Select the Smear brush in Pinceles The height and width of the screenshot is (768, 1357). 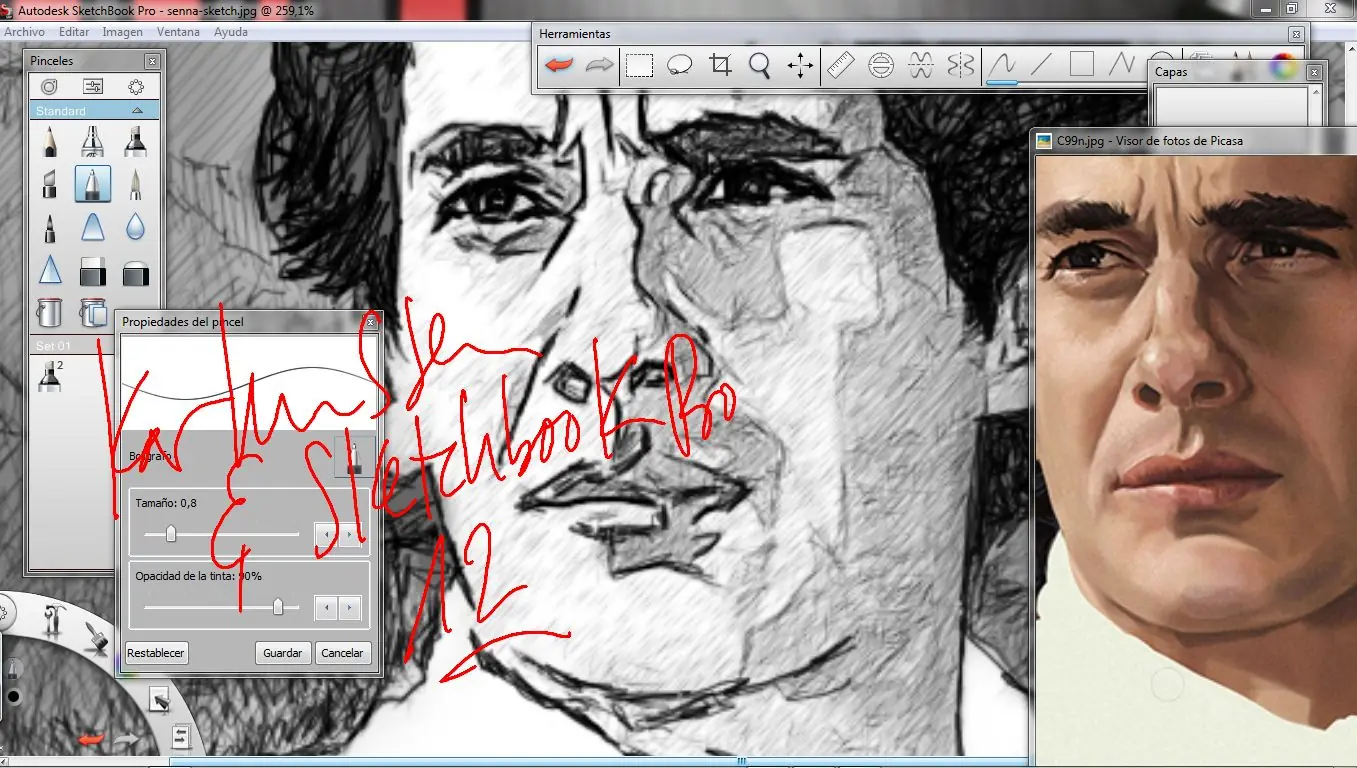pyautogui.click(x=93, y=228)
